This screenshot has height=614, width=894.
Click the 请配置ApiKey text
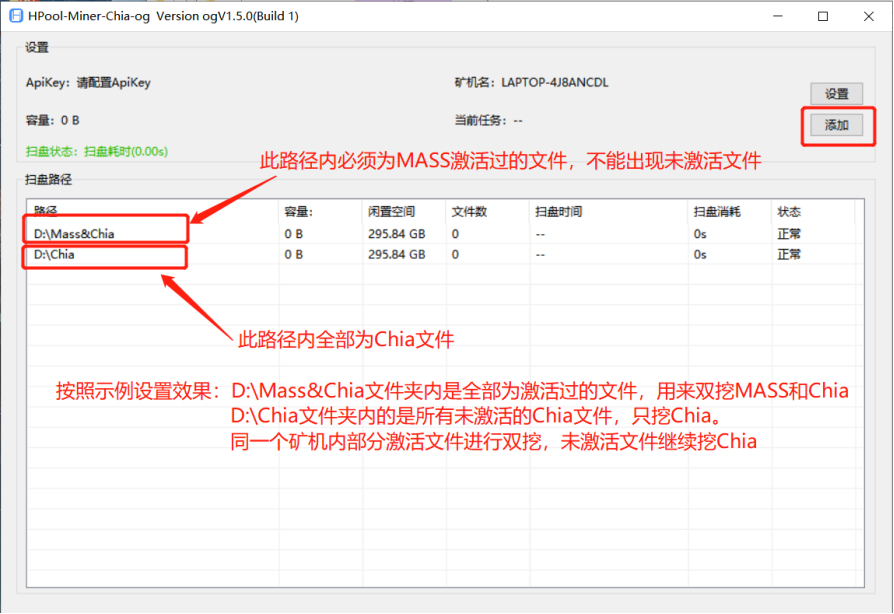point(113,83)
